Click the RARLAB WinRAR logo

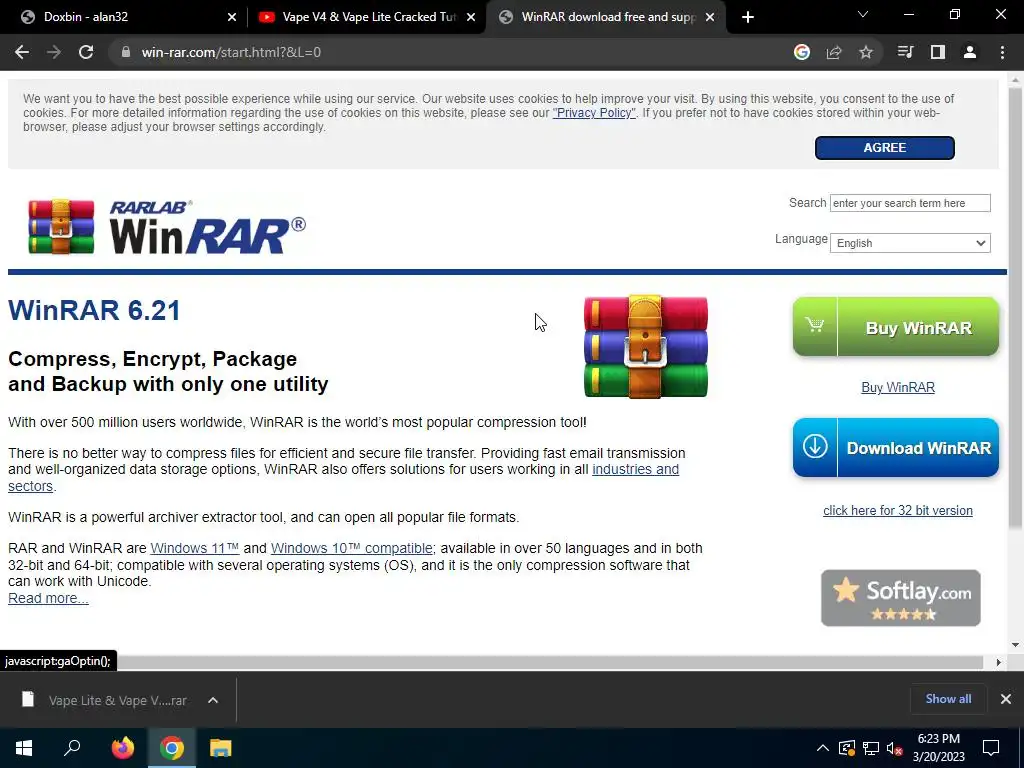click(x=167, y=227)
